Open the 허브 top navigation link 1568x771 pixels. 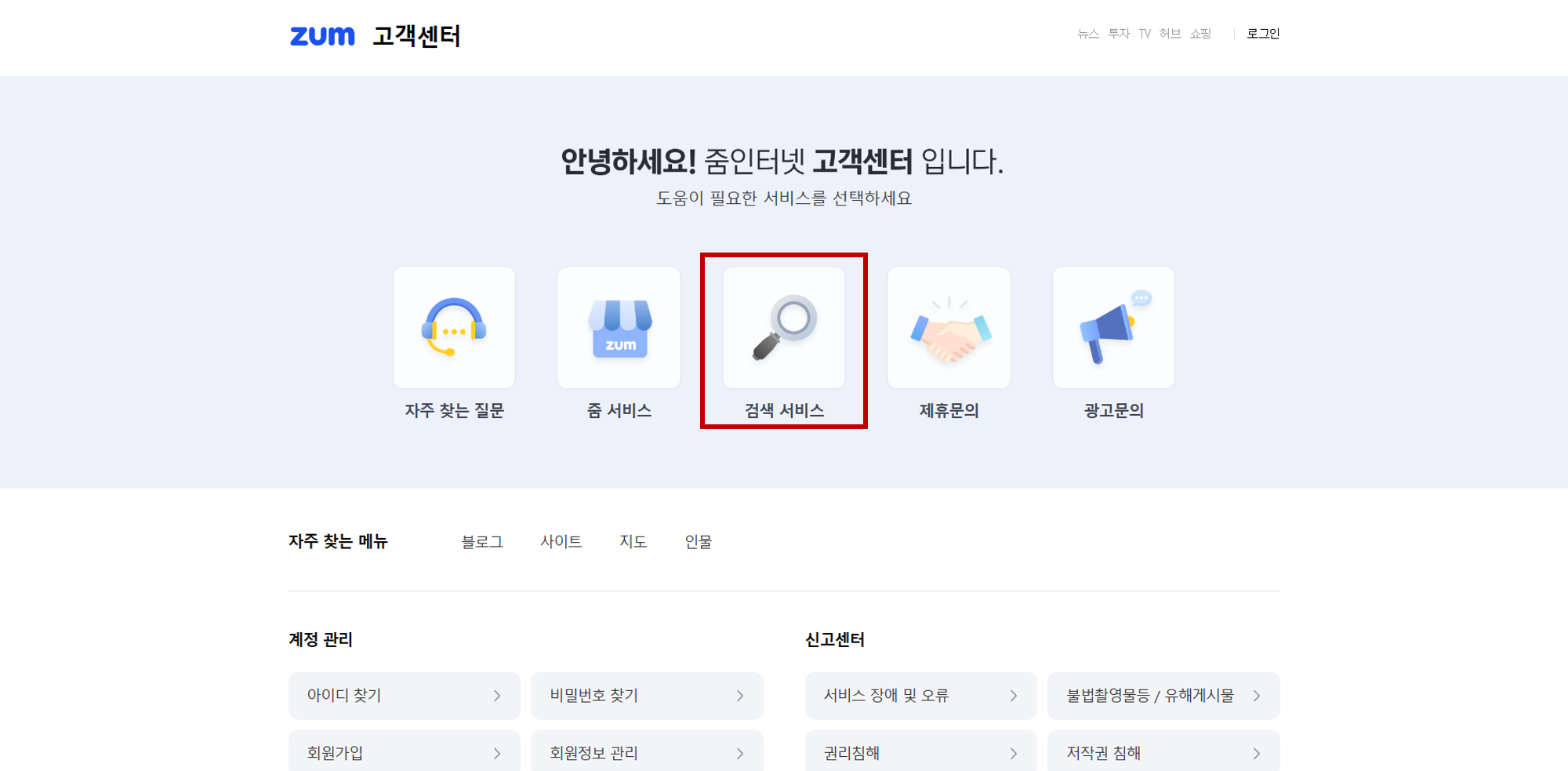click(x=1170, y=34)
